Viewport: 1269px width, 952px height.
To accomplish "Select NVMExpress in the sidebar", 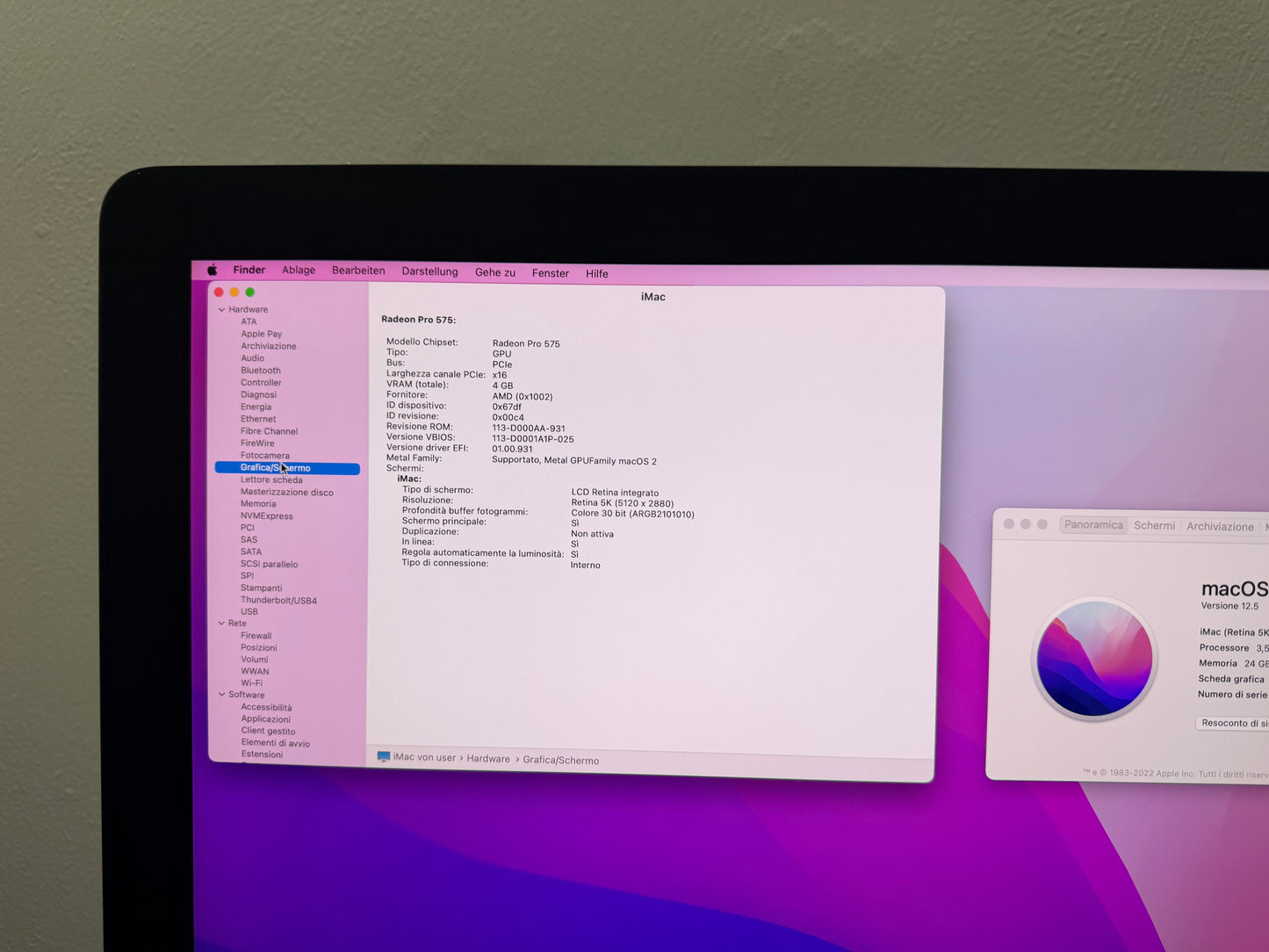I will (267, 516).
